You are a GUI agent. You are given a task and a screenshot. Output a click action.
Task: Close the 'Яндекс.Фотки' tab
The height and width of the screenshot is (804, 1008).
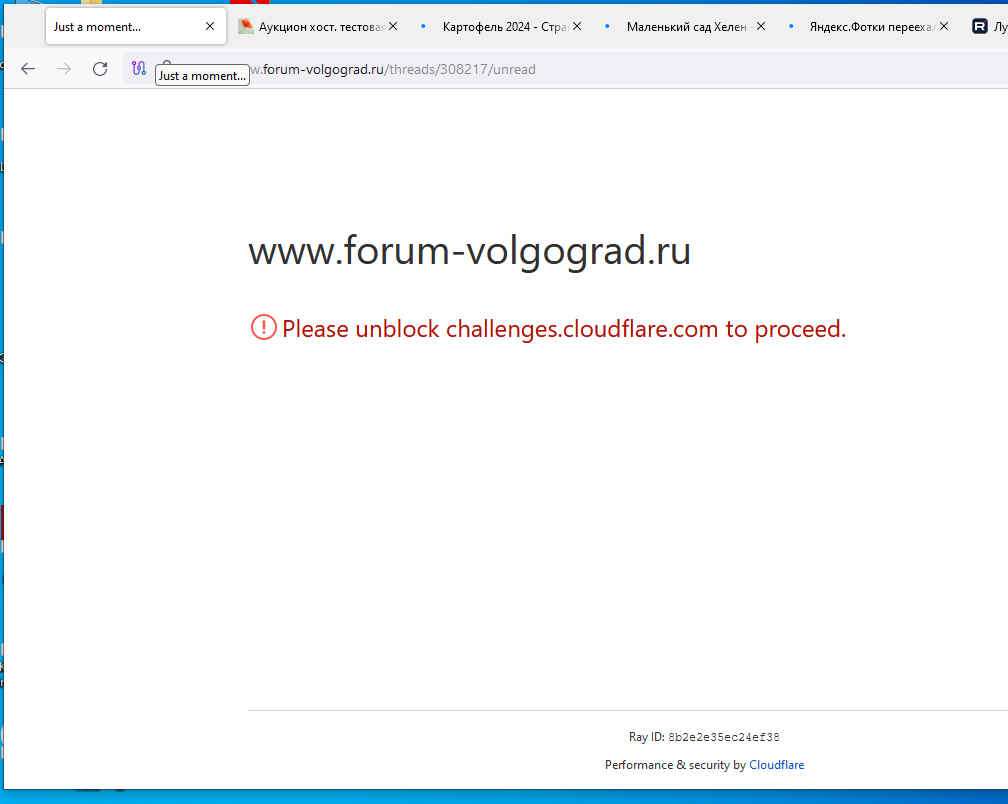(x=944, y=26)
